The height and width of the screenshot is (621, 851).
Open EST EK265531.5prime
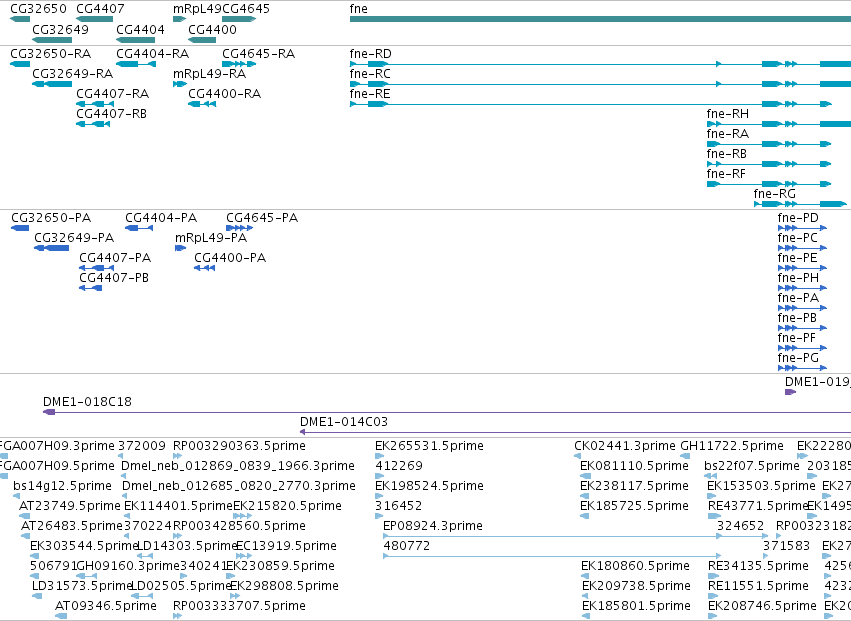429,446
